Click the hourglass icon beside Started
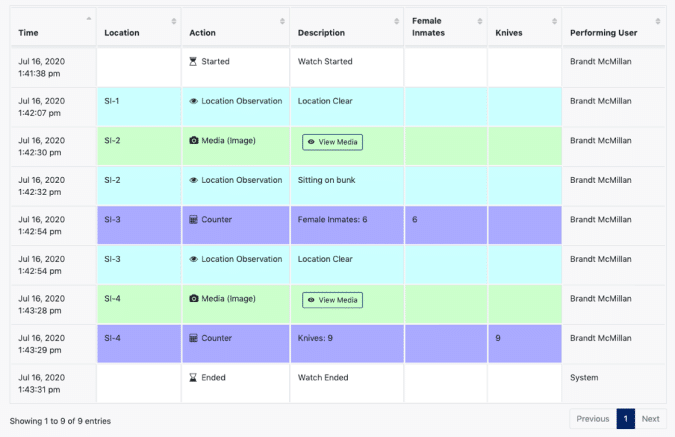The width and height of the screenshot is (675, 437). pyautogui.click(x=194, y=62)
